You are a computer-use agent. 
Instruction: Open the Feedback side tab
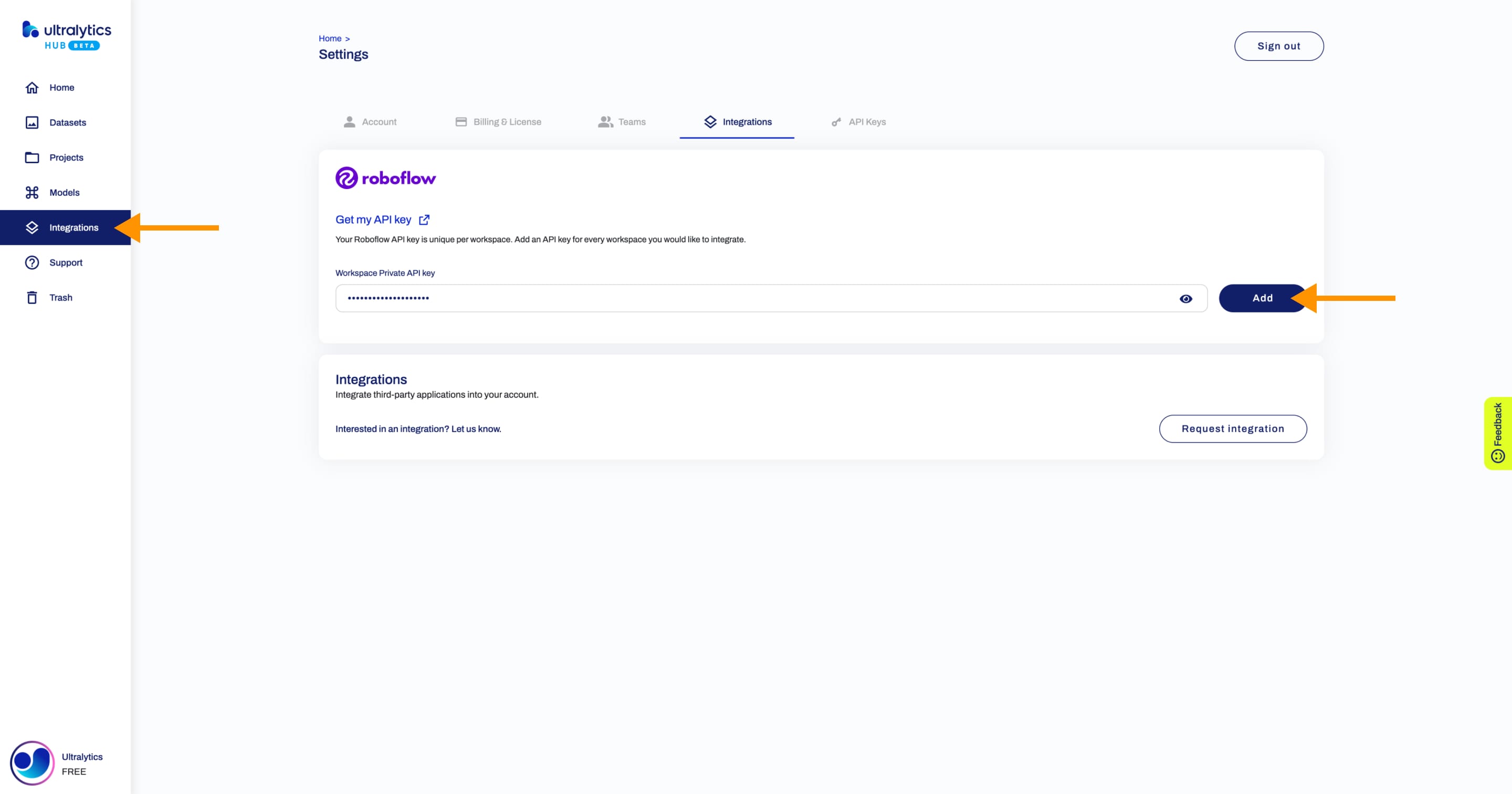tap(1497, 433)
